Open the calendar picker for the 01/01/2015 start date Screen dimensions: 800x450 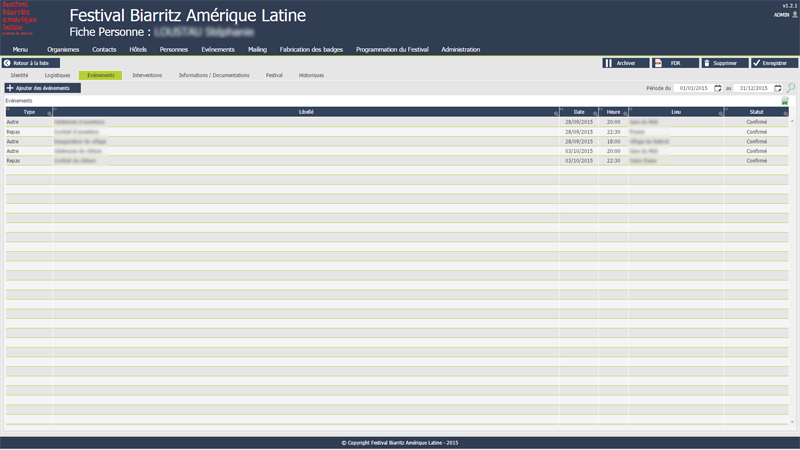717,88
